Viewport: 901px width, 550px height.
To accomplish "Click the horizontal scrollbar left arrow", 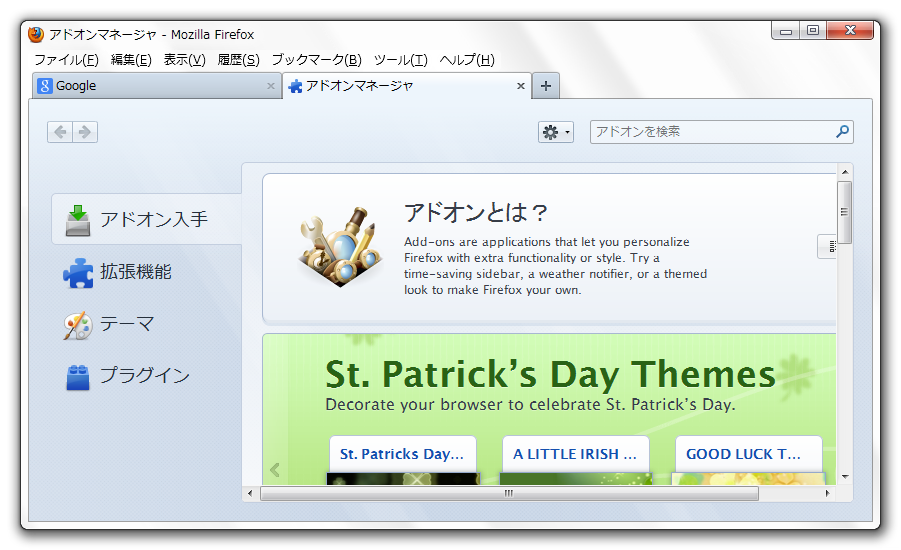I will (x=250, y=493).
